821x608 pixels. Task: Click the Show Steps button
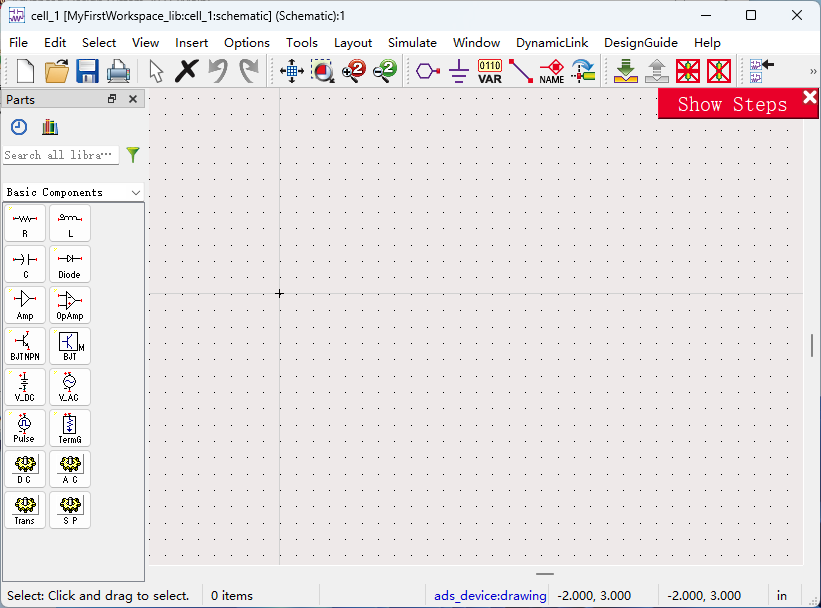coord(732,104)
